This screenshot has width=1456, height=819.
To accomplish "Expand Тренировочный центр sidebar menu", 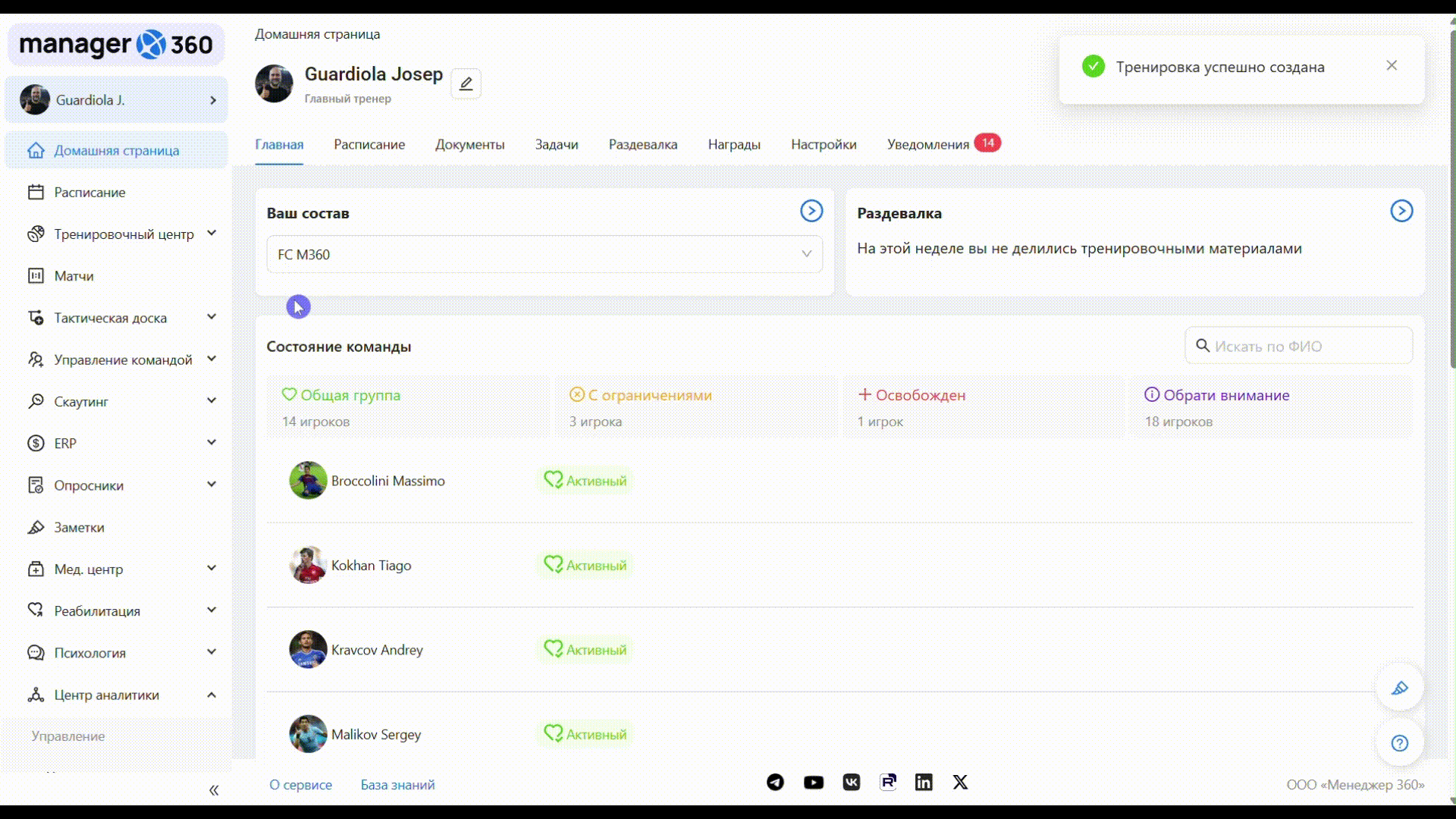I will pos(124,234).
